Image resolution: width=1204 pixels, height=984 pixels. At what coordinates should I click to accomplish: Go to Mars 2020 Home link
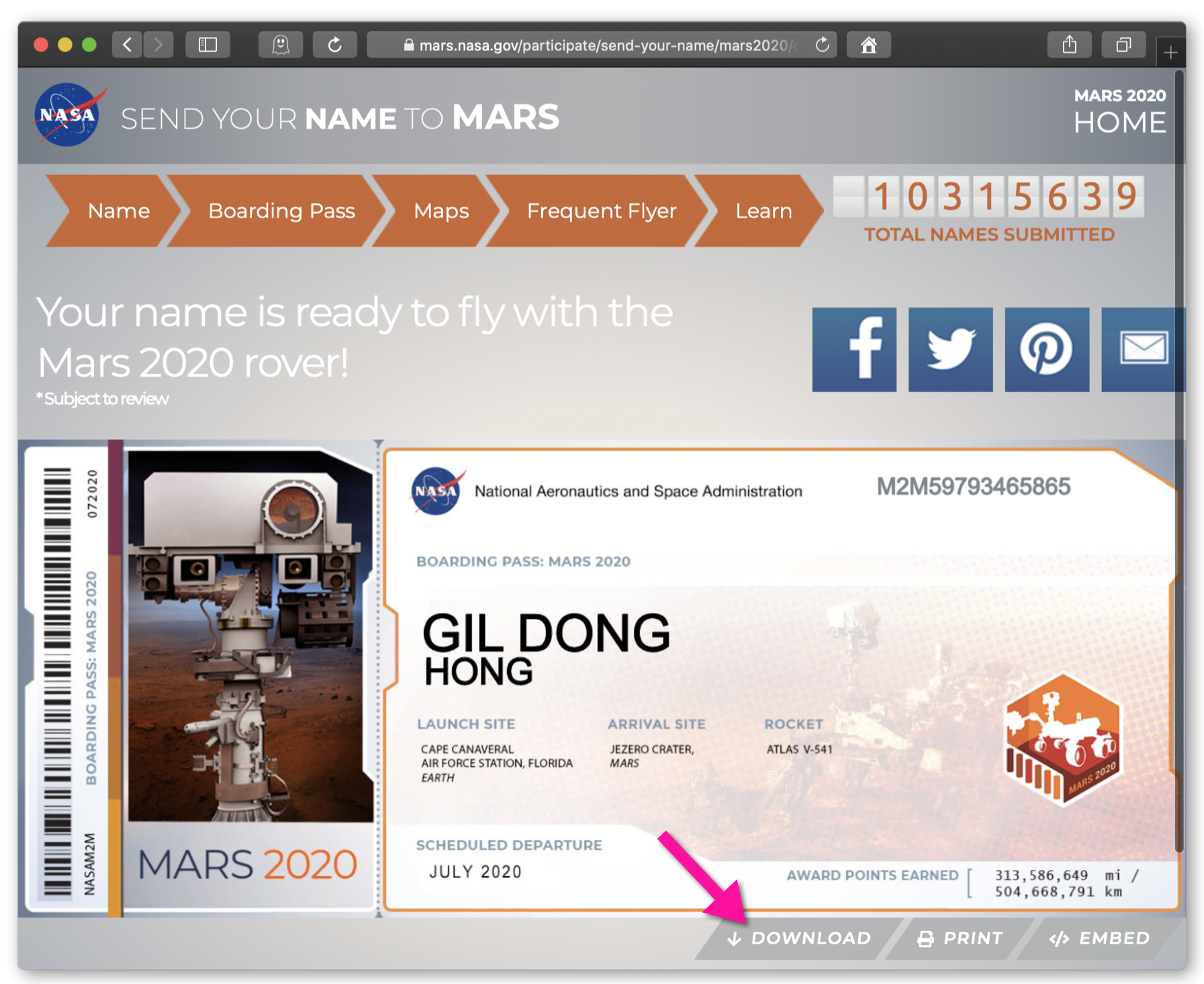point(1119,112)
